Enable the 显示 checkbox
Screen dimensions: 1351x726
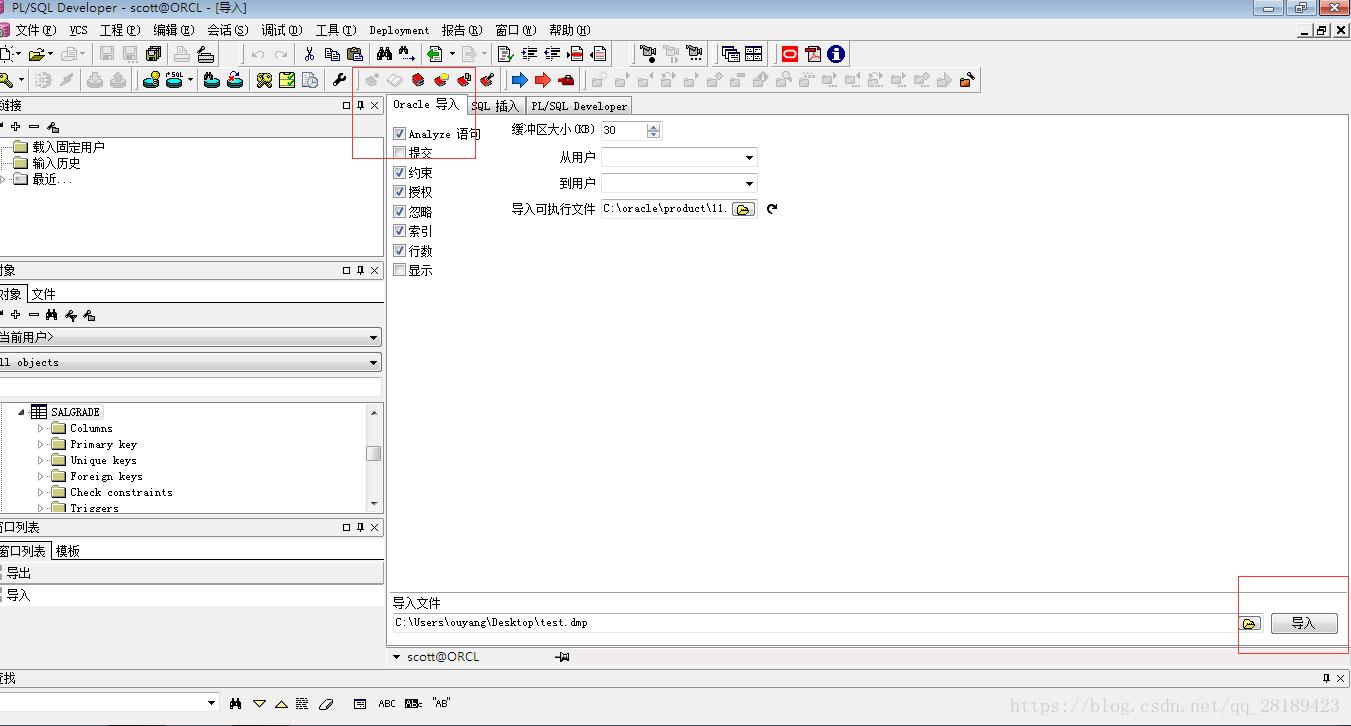[x=400, y=269]
